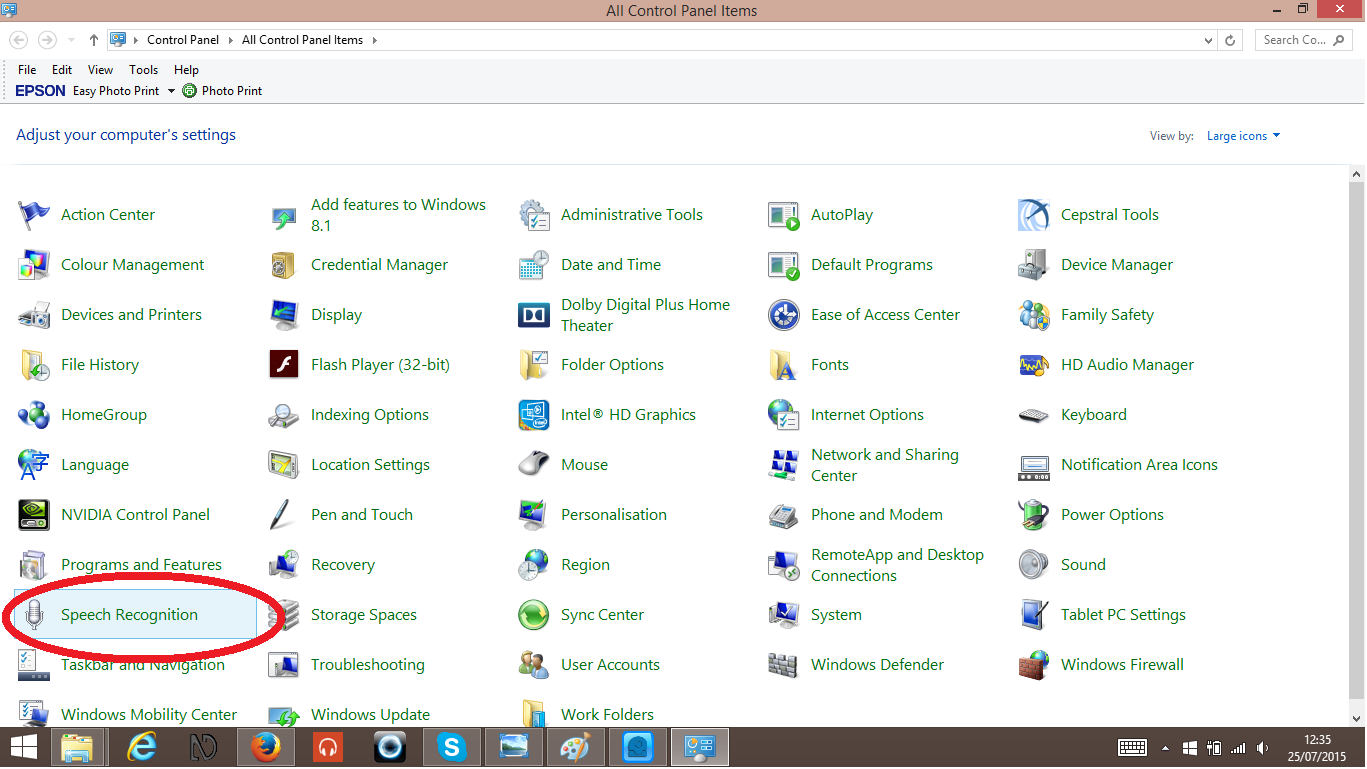The height and width of the screenshot is (769, 1367).
Task: Open the Indexing Options icon
Action: click(284, 415)
